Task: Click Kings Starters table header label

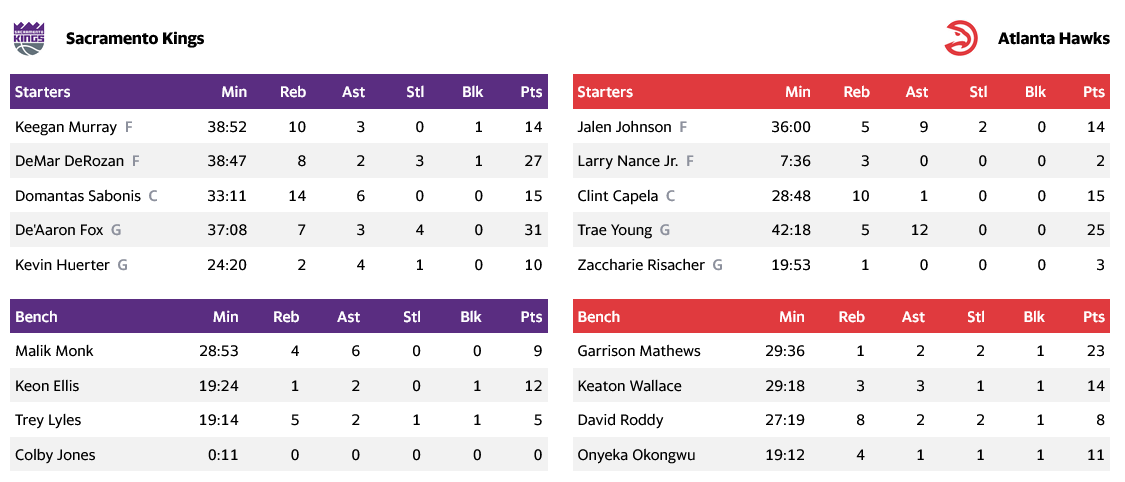Action: [43, 92]
